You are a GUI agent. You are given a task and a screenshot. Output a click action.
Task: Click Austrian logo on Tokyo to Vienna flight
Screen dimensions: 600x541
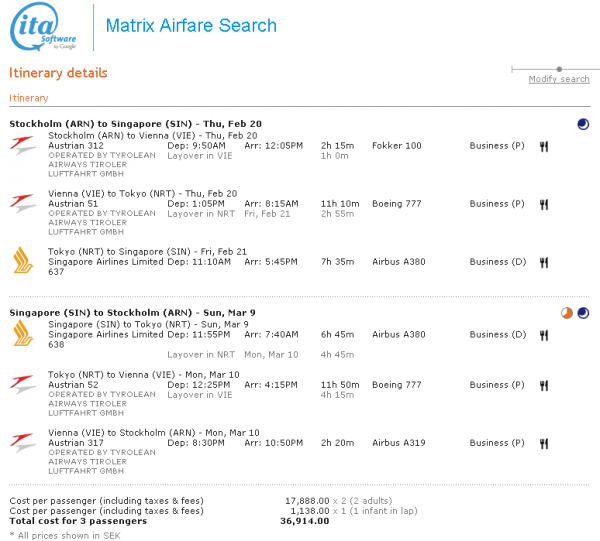(22, 385)
